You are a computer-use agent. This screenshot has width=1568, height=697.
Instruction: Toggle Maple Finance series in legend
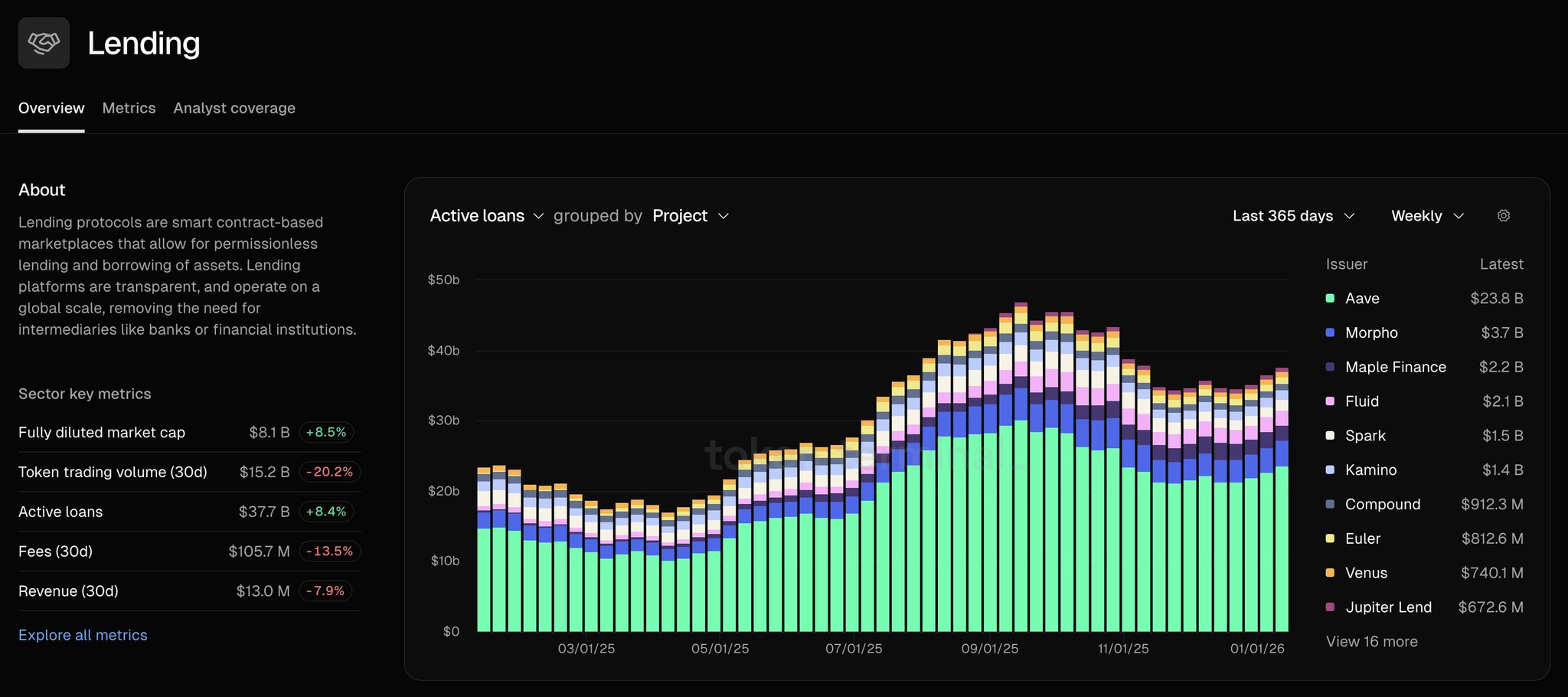[1394, 368]
